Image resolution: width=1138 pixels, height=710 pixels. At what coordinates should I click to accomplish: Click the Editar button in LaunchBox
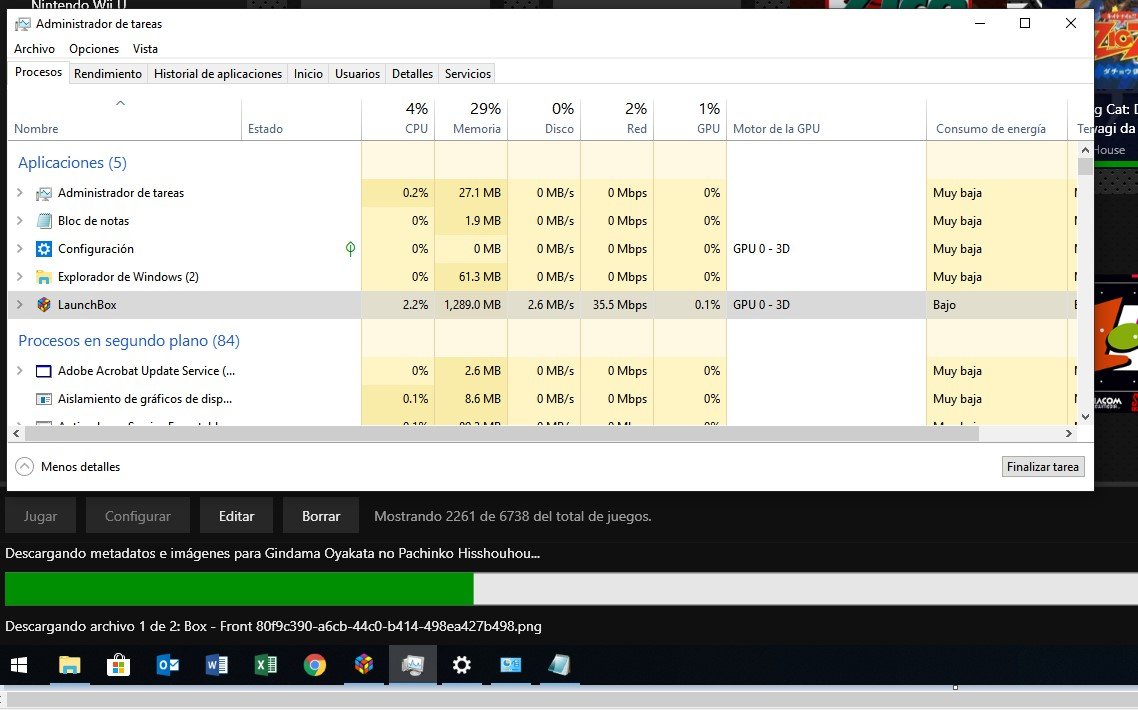tap(237, 516)
